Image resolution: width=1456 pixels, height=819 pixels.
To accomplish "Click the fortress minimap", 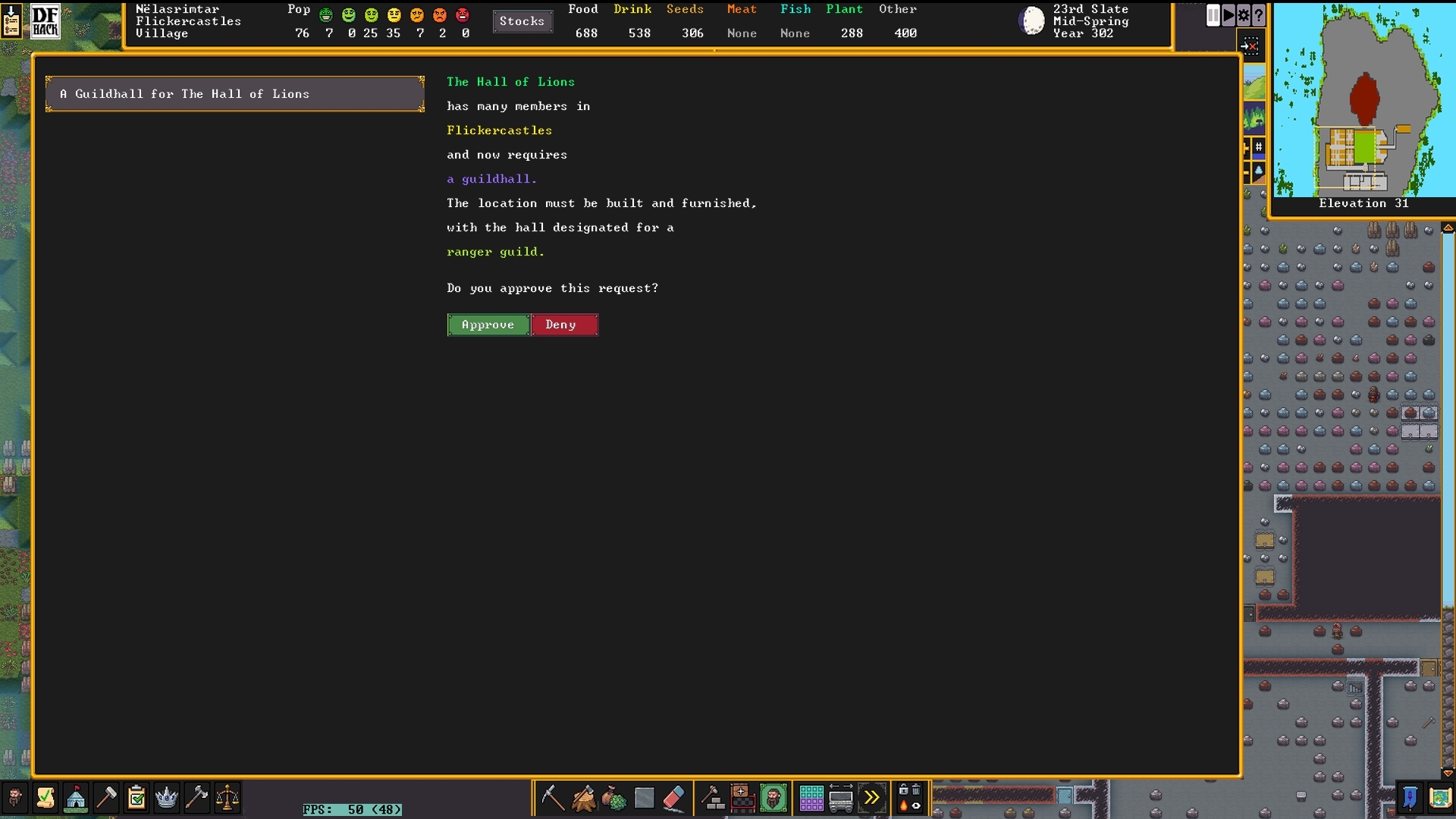I will click(1363, 100).
